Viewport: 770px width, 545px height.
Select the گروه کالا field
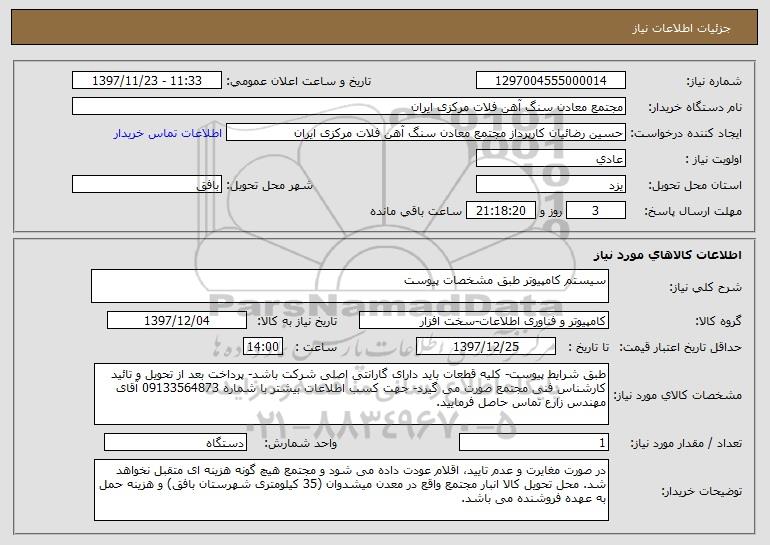click(x=484, y=321)
